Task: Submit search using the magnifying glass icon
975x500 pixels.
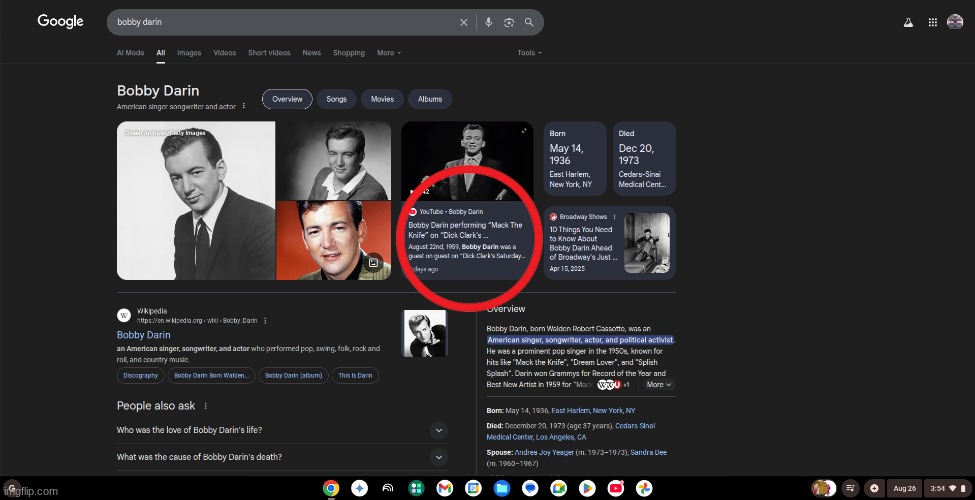Action: pyautogui.click(x=529, y=22)
